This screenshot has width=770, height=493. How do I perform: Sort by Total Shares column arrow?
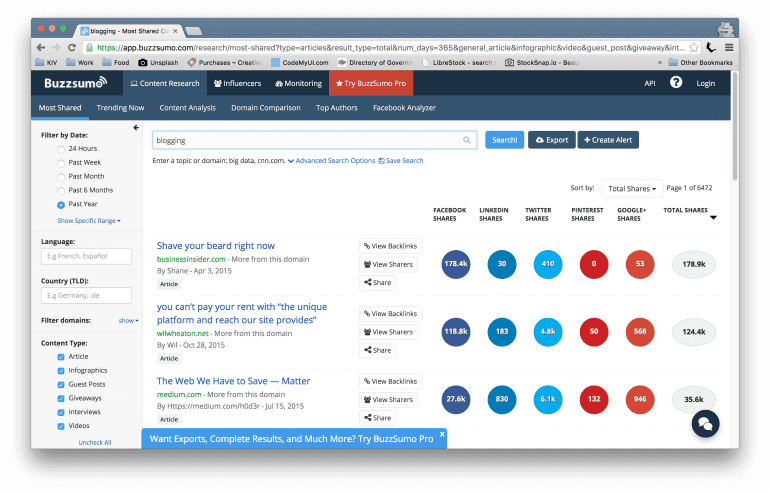point(714,217)
